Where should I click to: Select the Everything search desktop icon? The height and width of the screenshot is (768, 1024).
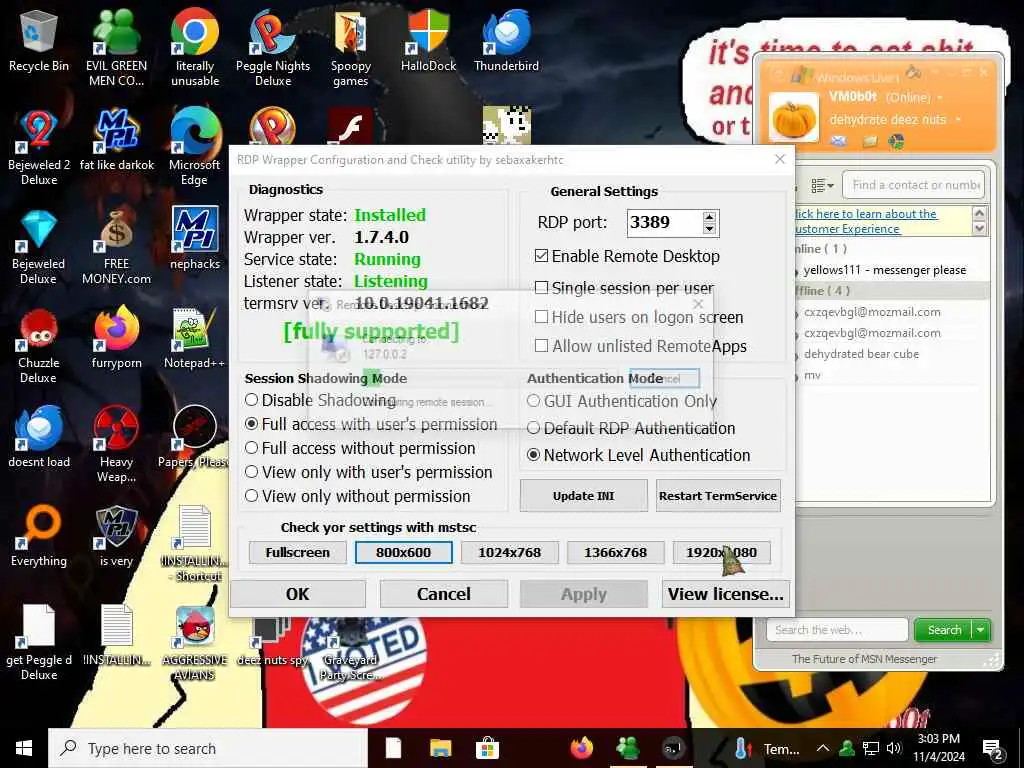tap(39, 536)
